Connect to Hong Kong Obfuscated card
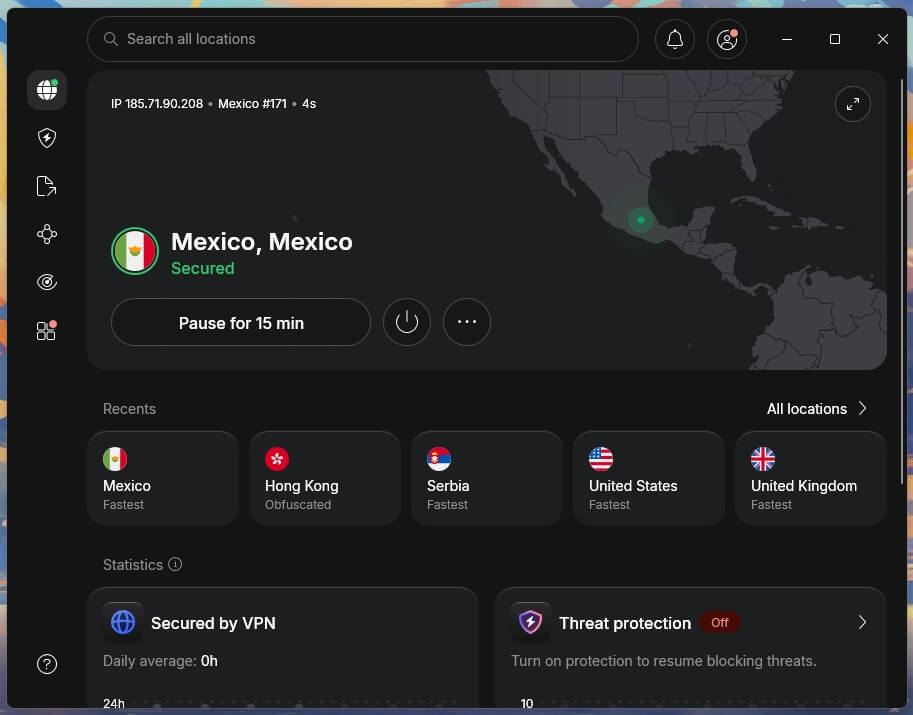 [325, 479]
